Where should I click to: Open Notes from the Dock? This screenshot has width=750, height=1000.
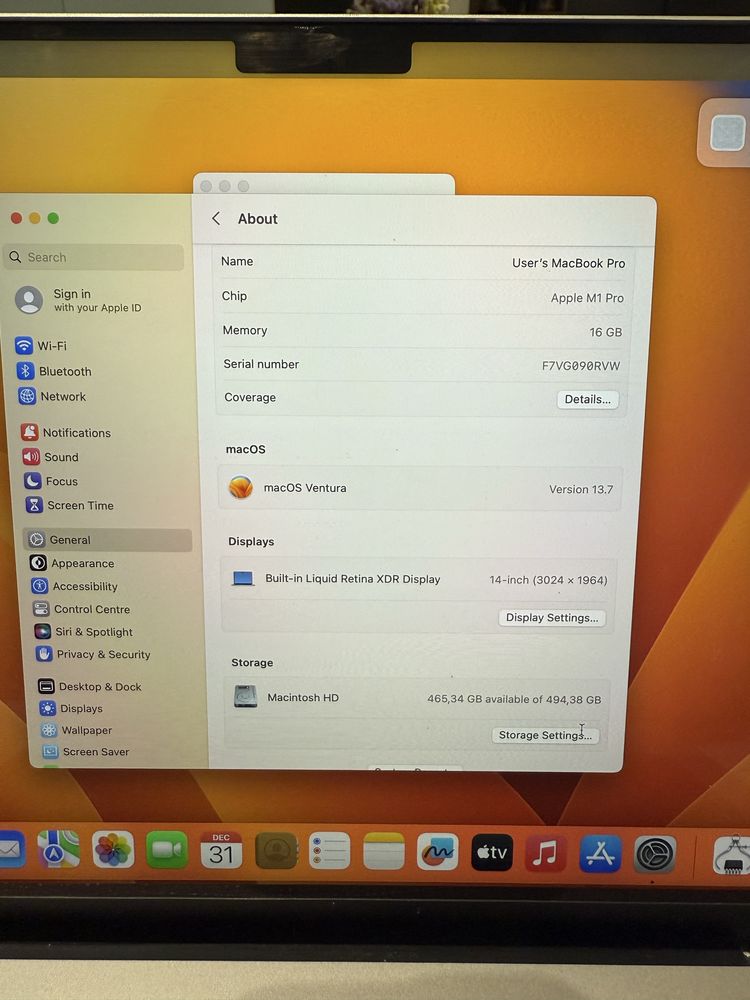tap(383, 851)
